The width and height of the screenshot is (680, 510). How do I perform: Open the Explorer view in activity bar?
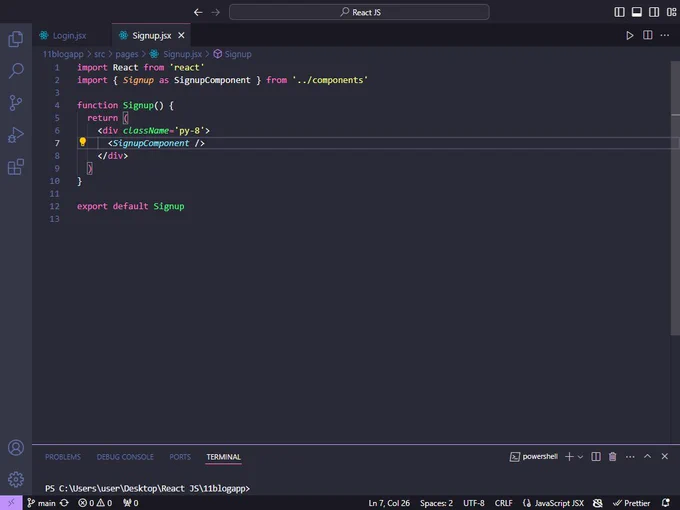[x=16, y=39]
